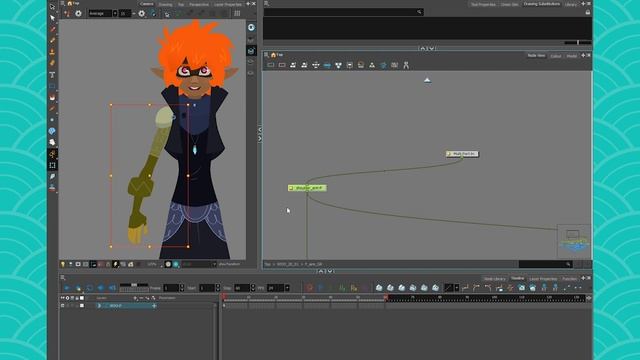Adjust the slider in Drawing Substitutions panel
This screenshot has width=640, height=360.
click(x=578, y=42)
